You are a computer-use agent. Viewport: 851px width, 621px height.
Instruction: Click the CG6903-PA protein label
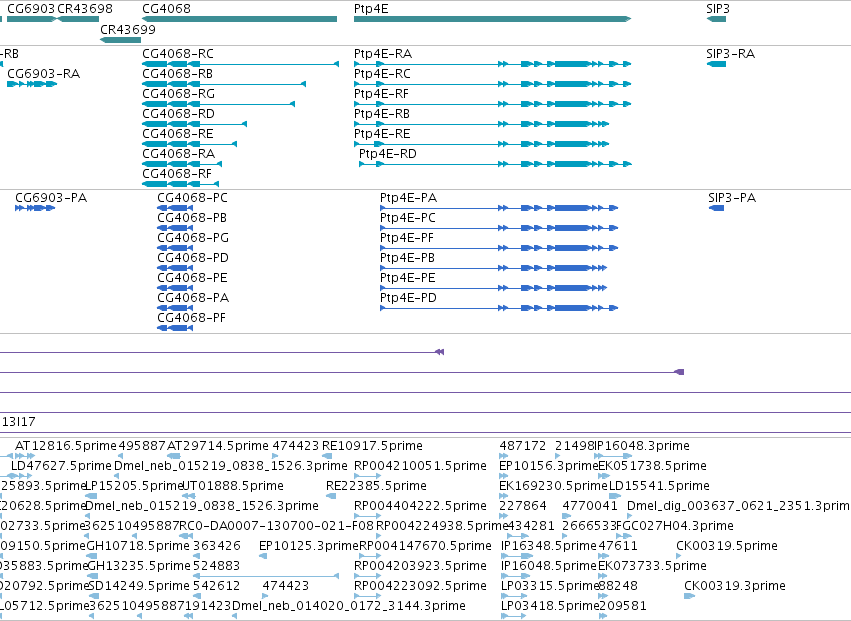pos(51,198)
